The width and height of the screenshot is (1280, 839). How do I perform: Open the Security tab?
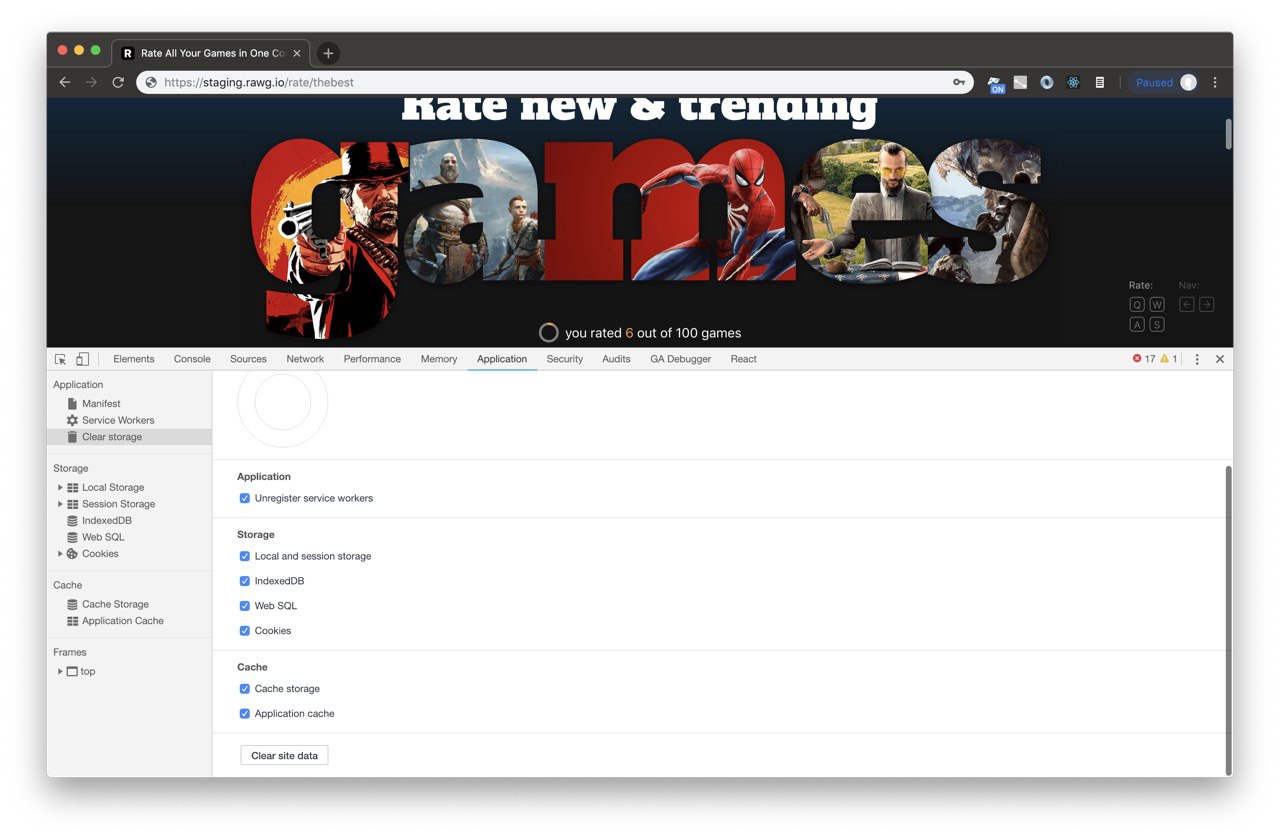tap(565, 359)
